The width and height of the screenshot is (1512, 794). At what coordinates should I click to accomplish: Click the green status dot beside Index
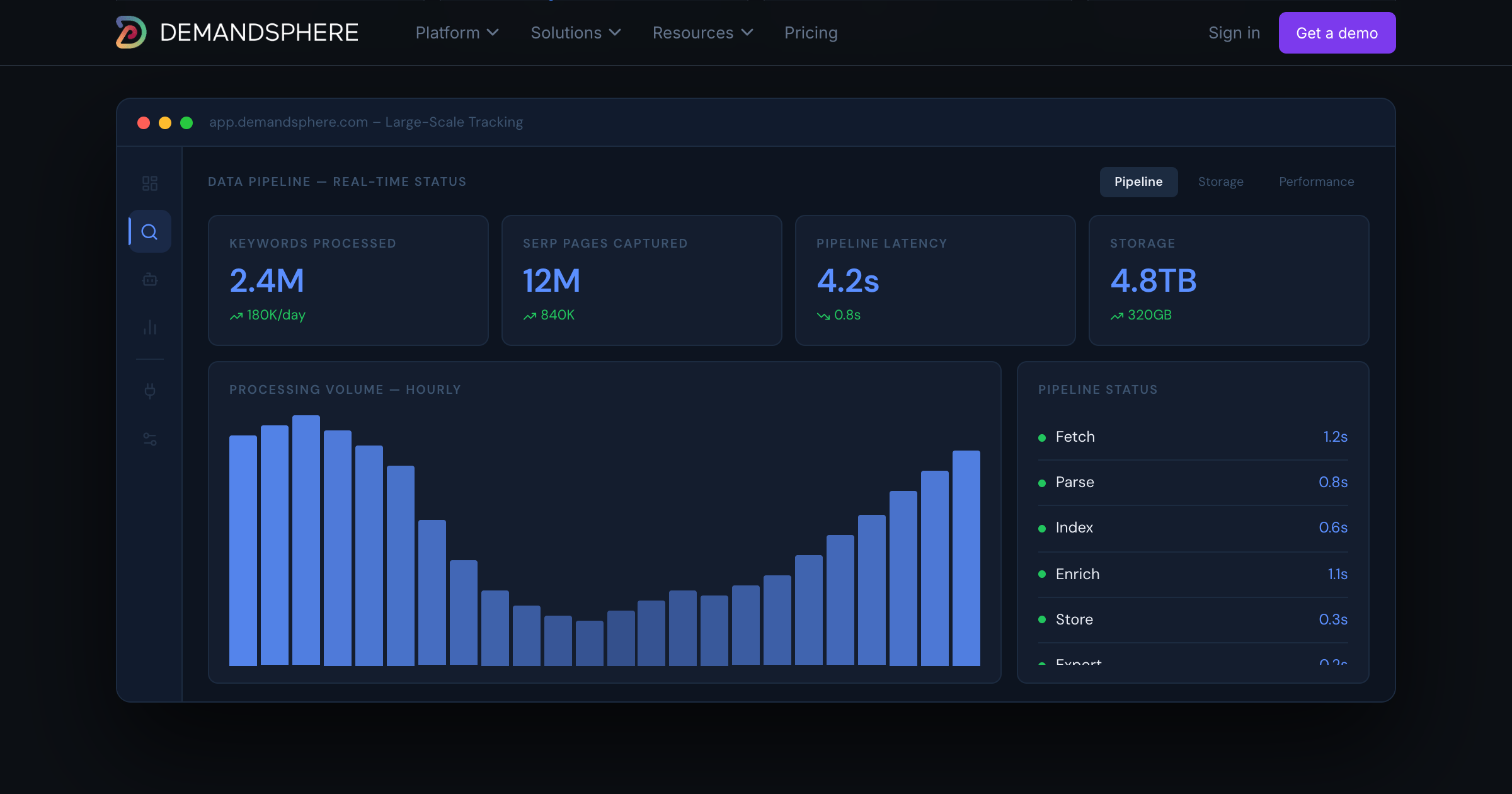tap(1042, 529)
